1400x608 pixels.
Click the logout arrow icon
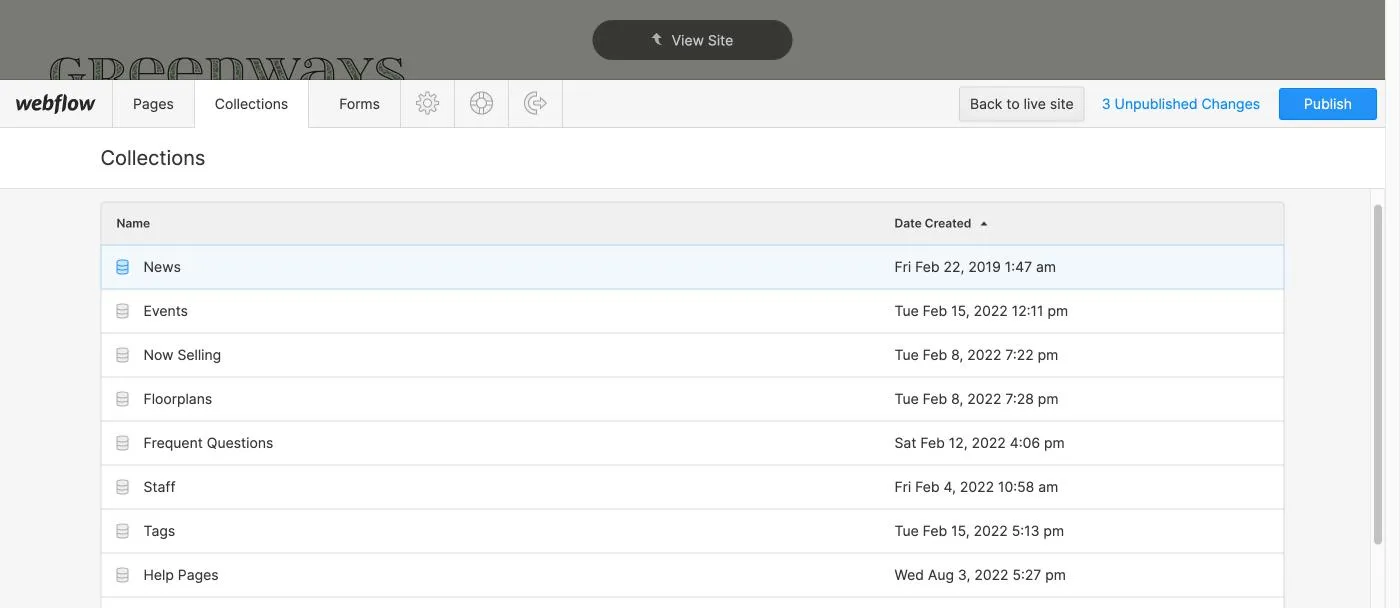[536, 103]
